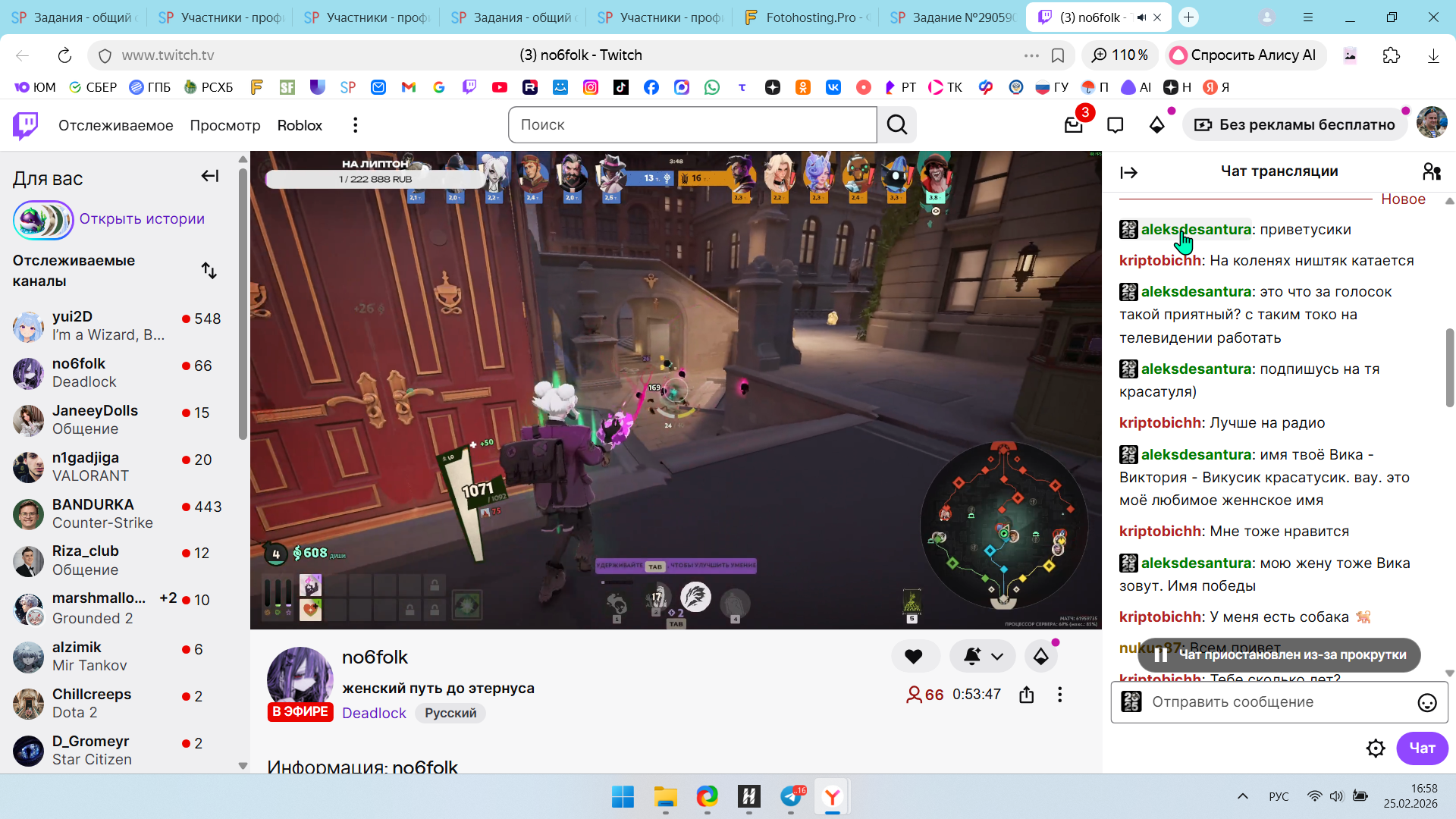Viewport: 1456px width, 819px height.
Task: Collapse the stream chat panel
Action: click(1128, 172)
